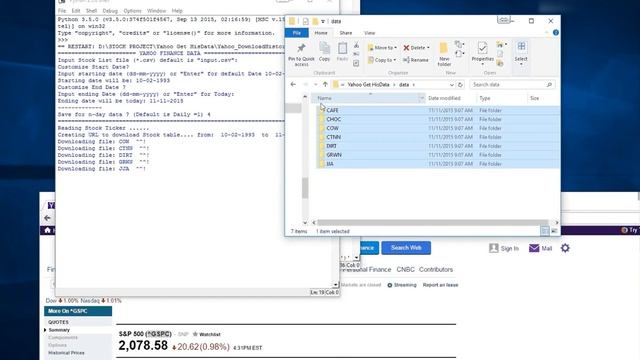Open the Options menu in Python IDLE
This screenshot has height=360, width=640.
(x=132, y=11)
